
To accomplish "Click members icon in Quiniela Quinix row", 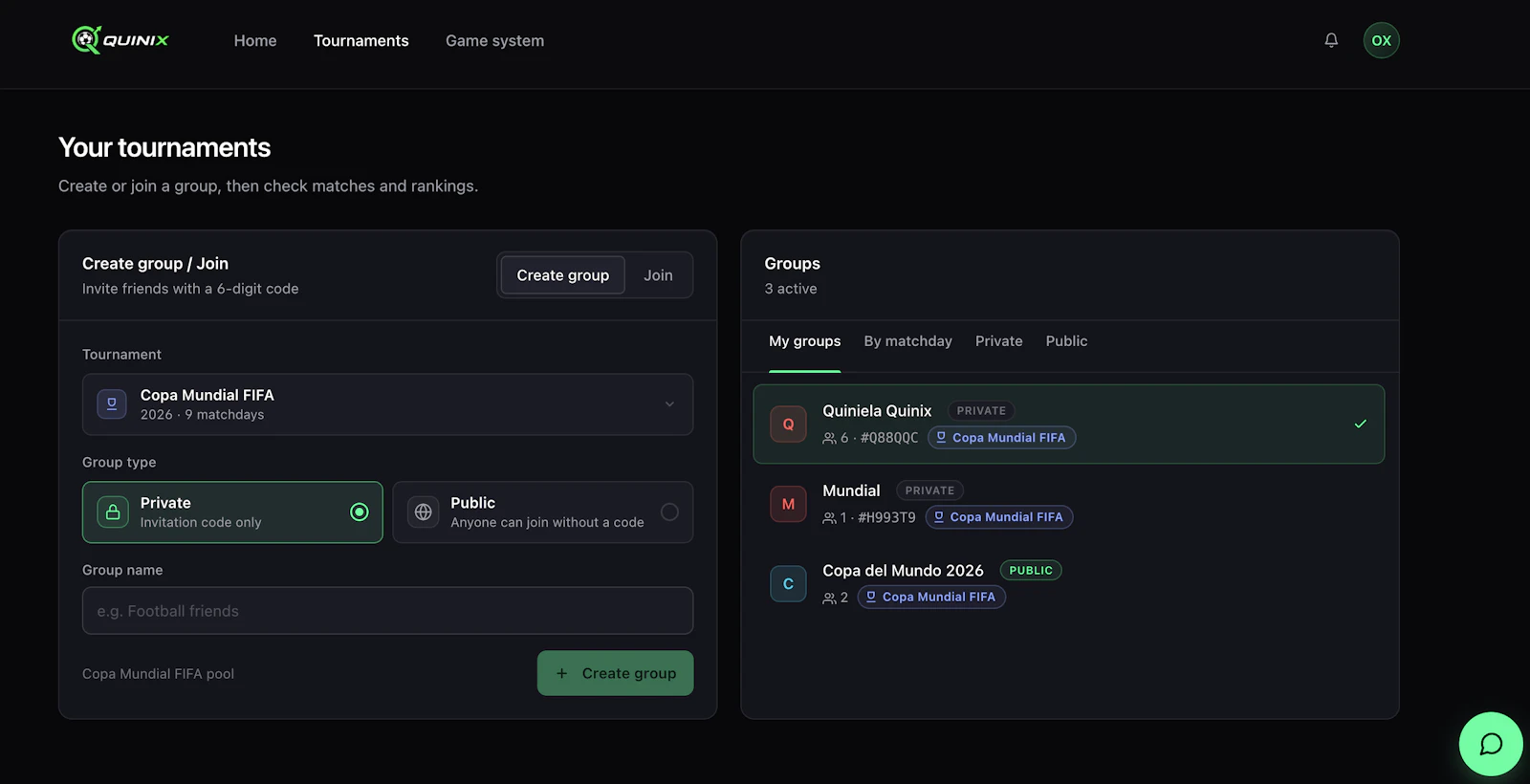I will [829, 438].
